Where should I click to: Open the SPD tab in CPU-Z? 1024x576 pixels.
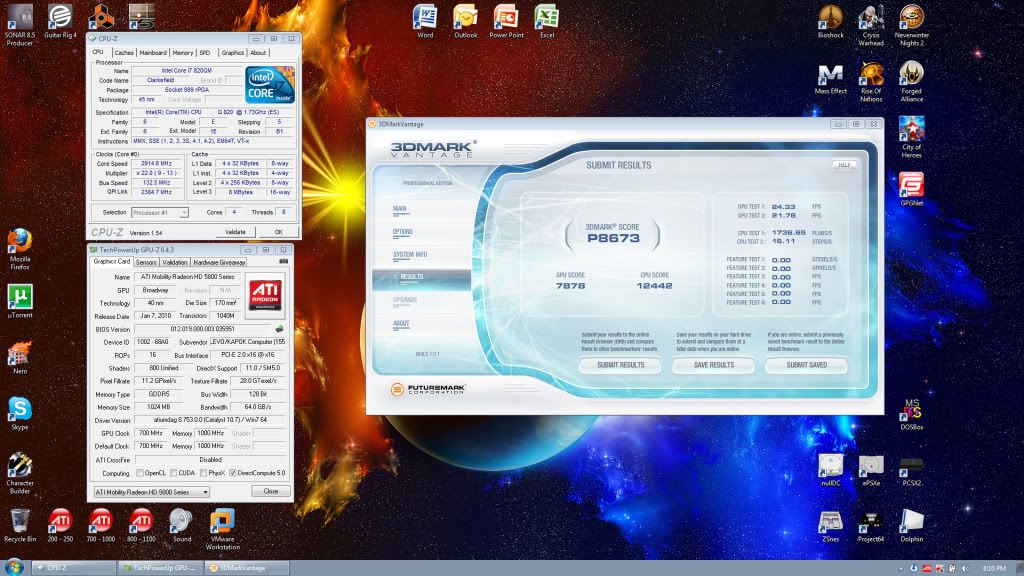(x=205, y=53)
